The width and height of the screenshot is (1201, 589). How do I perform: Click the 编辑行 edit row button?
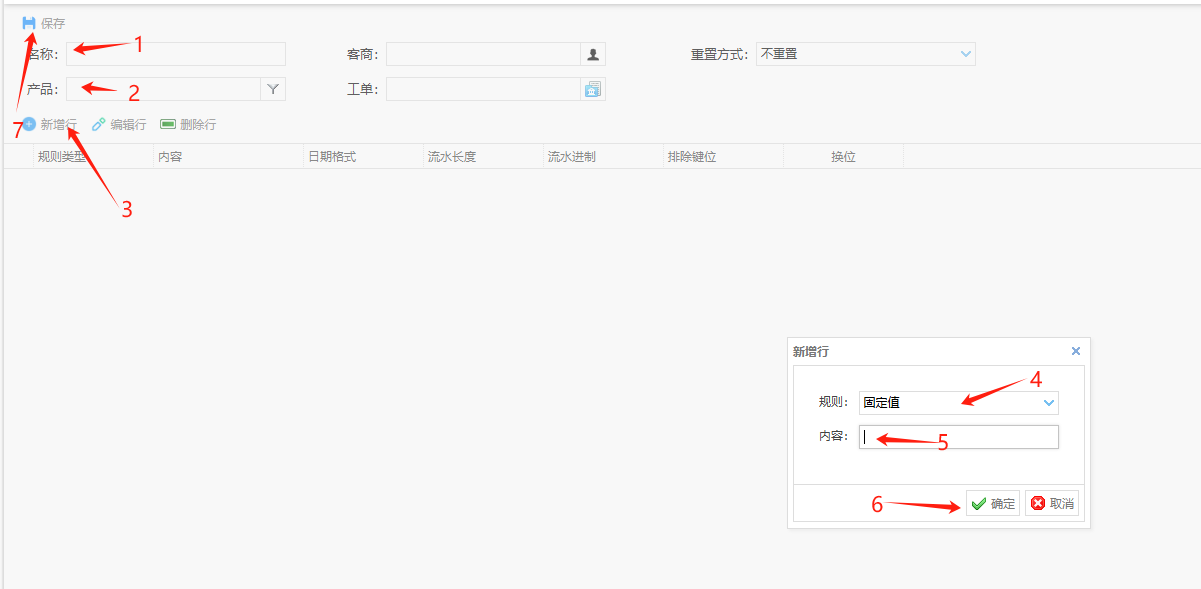coord(119,124)
